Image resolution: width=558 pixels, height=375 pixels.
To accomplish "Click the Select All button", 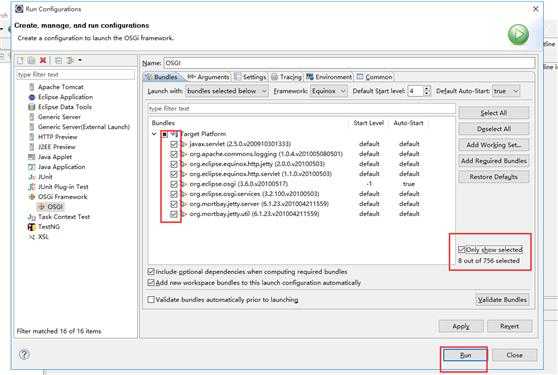I will pos(494,113).
